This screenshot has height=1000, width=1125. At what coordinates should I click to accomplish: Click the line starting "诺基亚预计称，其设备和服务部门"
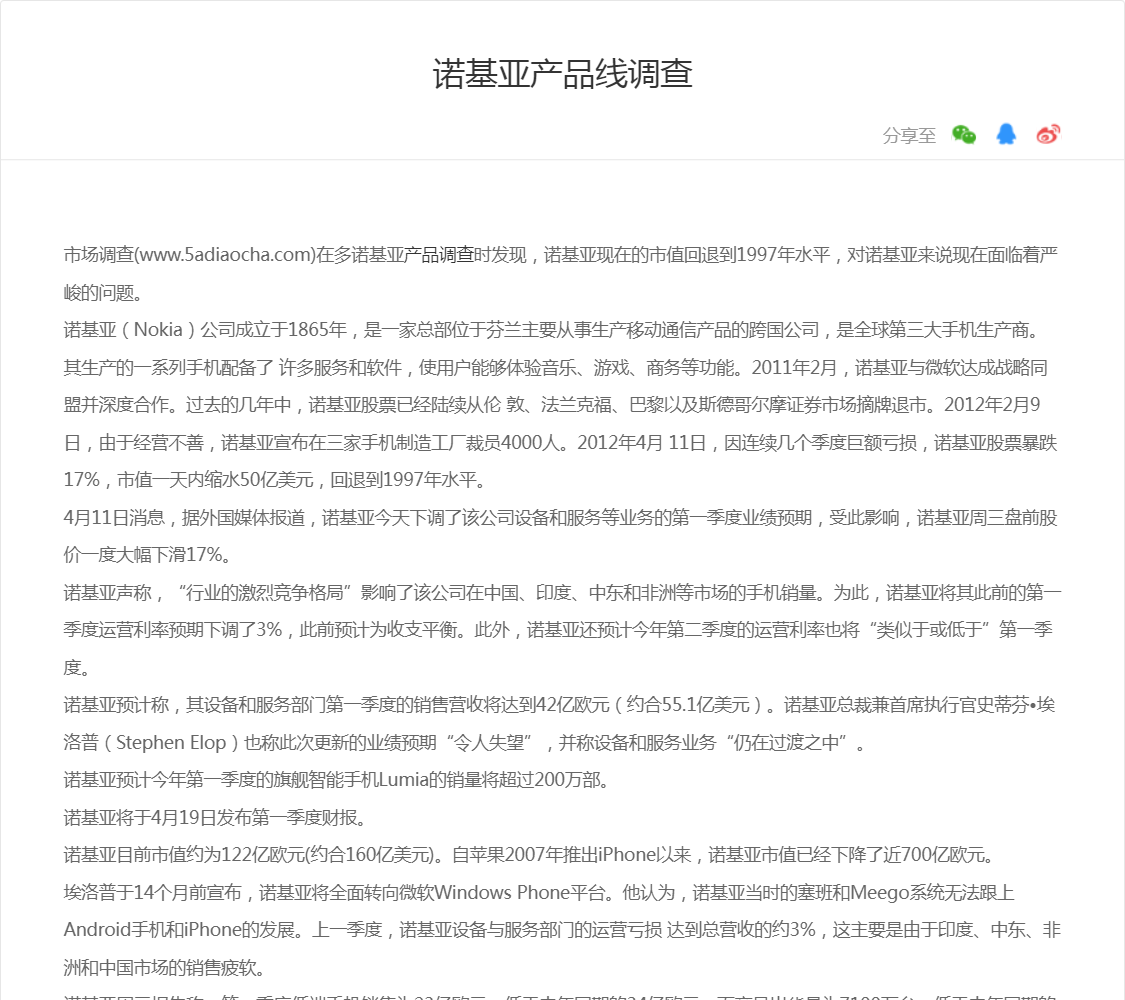tap(560, 704)
